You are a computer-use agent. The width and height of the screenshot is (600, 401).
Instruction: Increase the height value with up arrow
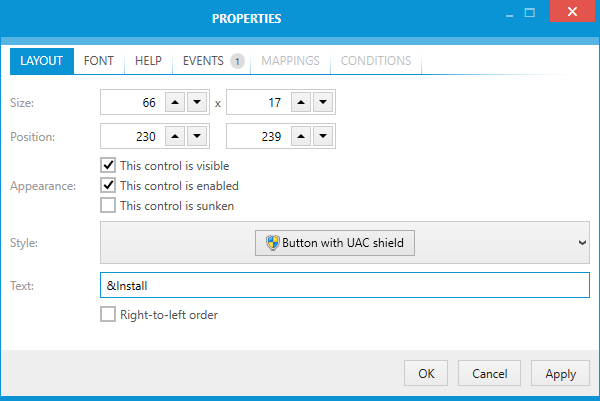(x=300, y=103)
